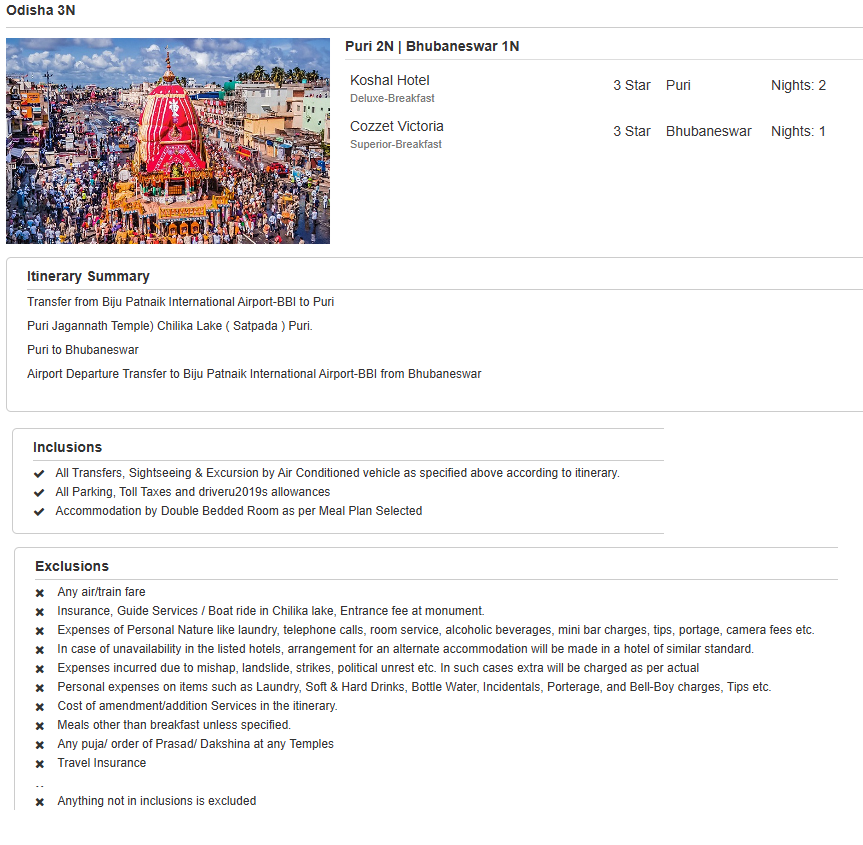Click Cost of amendment/addition Services text
This screenshot has height=845, width=863.
[197, 706]
